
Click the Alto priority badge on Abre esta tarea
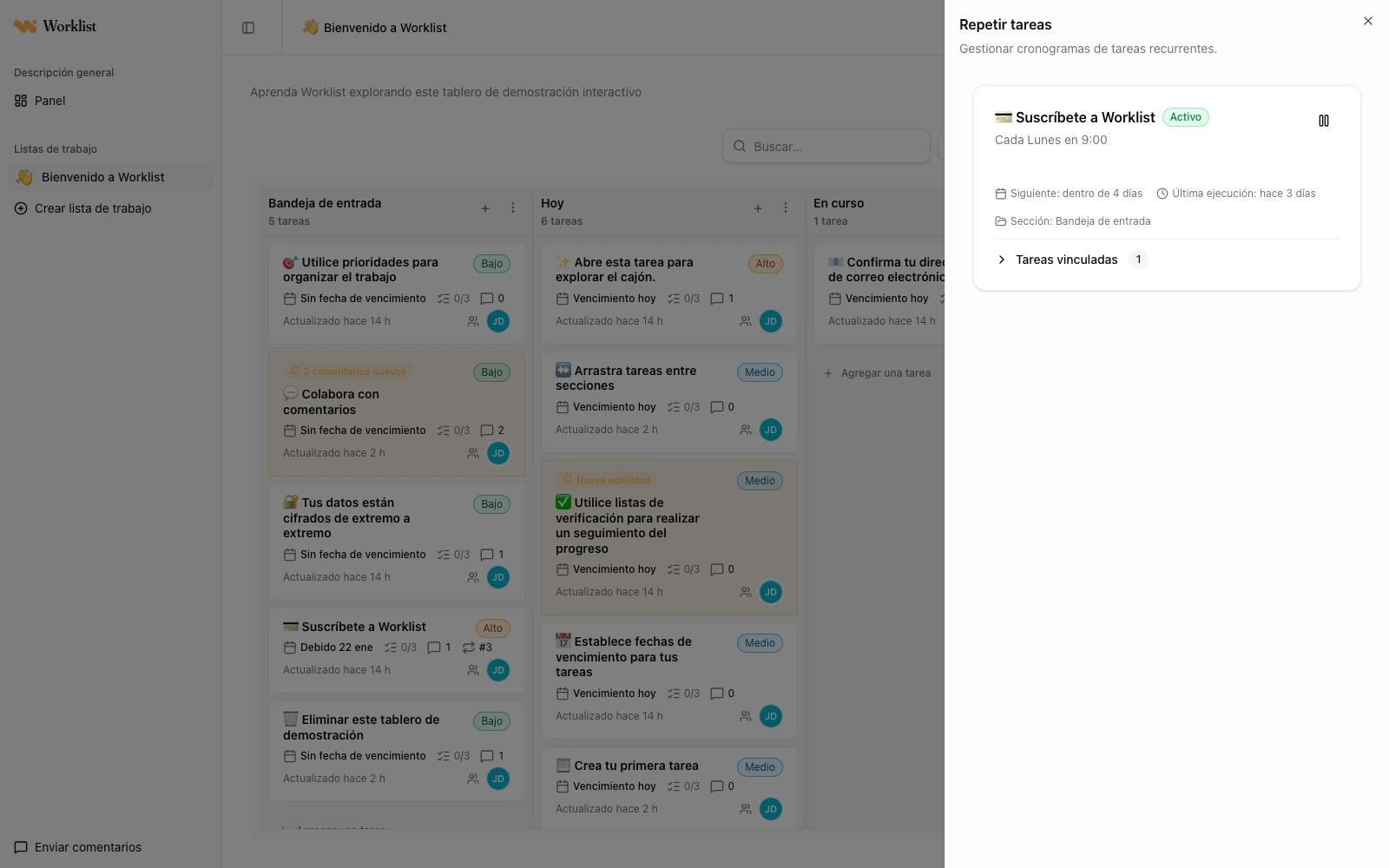[765, 264]
